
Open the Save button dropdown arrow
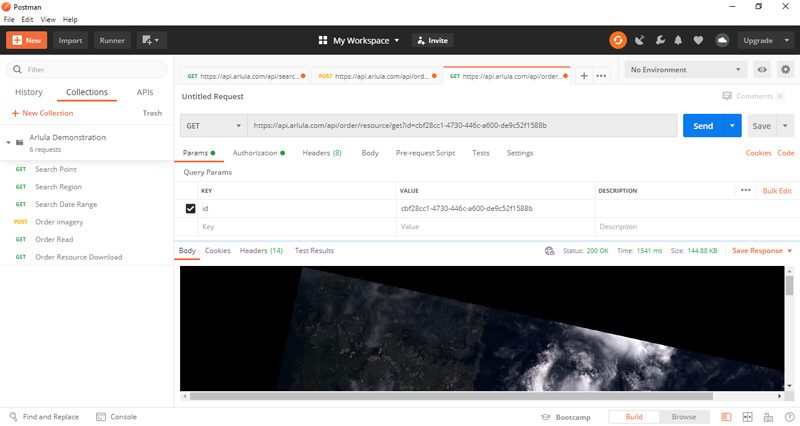pyautogui.click(x=785, y=126)
